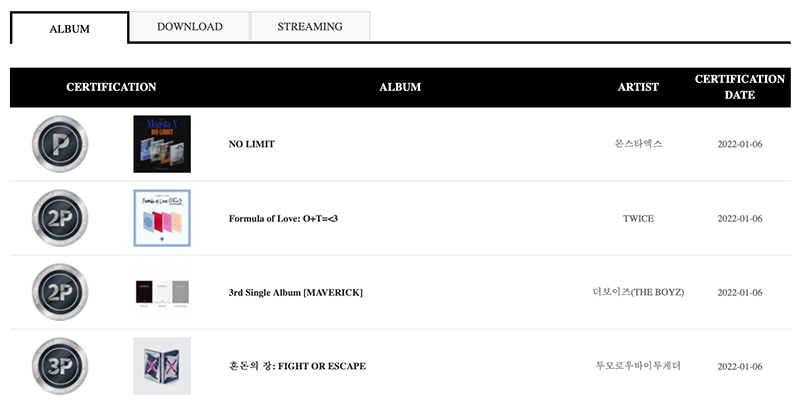Click the 3P certification badge for FIGHT OR ESCAPE
The height and width of the screenshot is (402, 800).
click(60, 366)
